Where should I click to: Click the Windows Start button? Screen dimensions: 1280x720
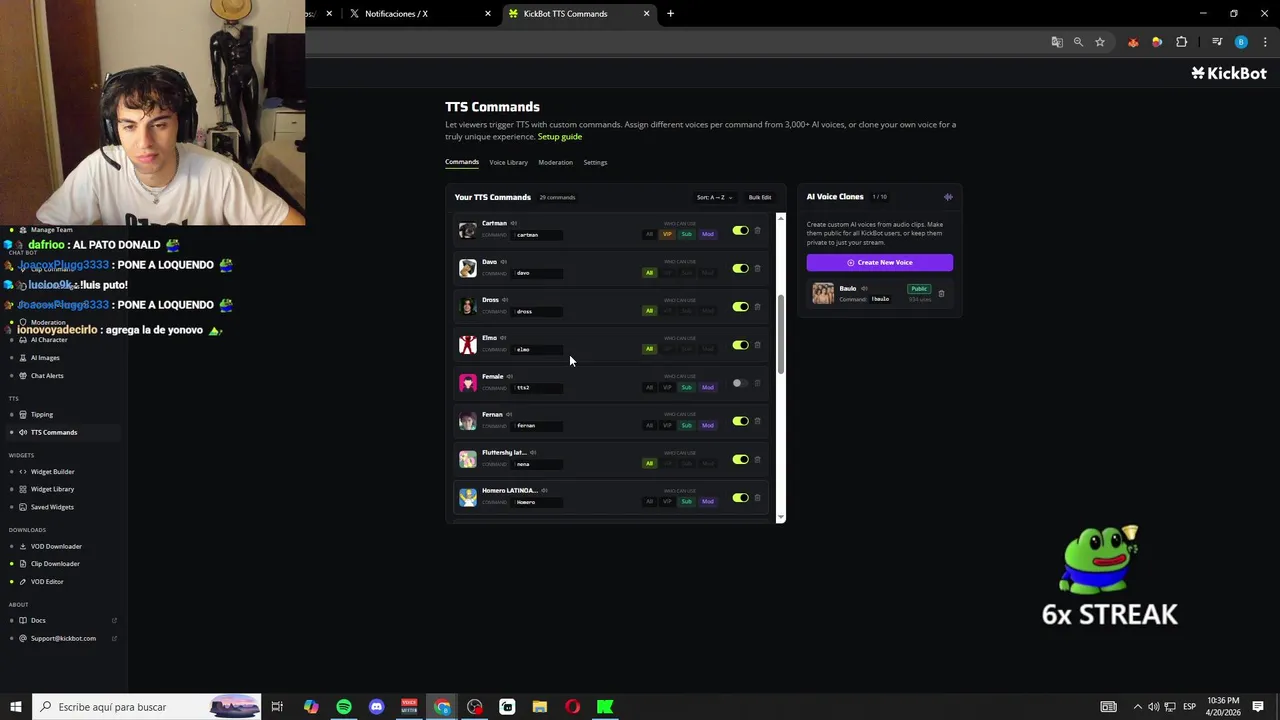[x=16, y=707]
